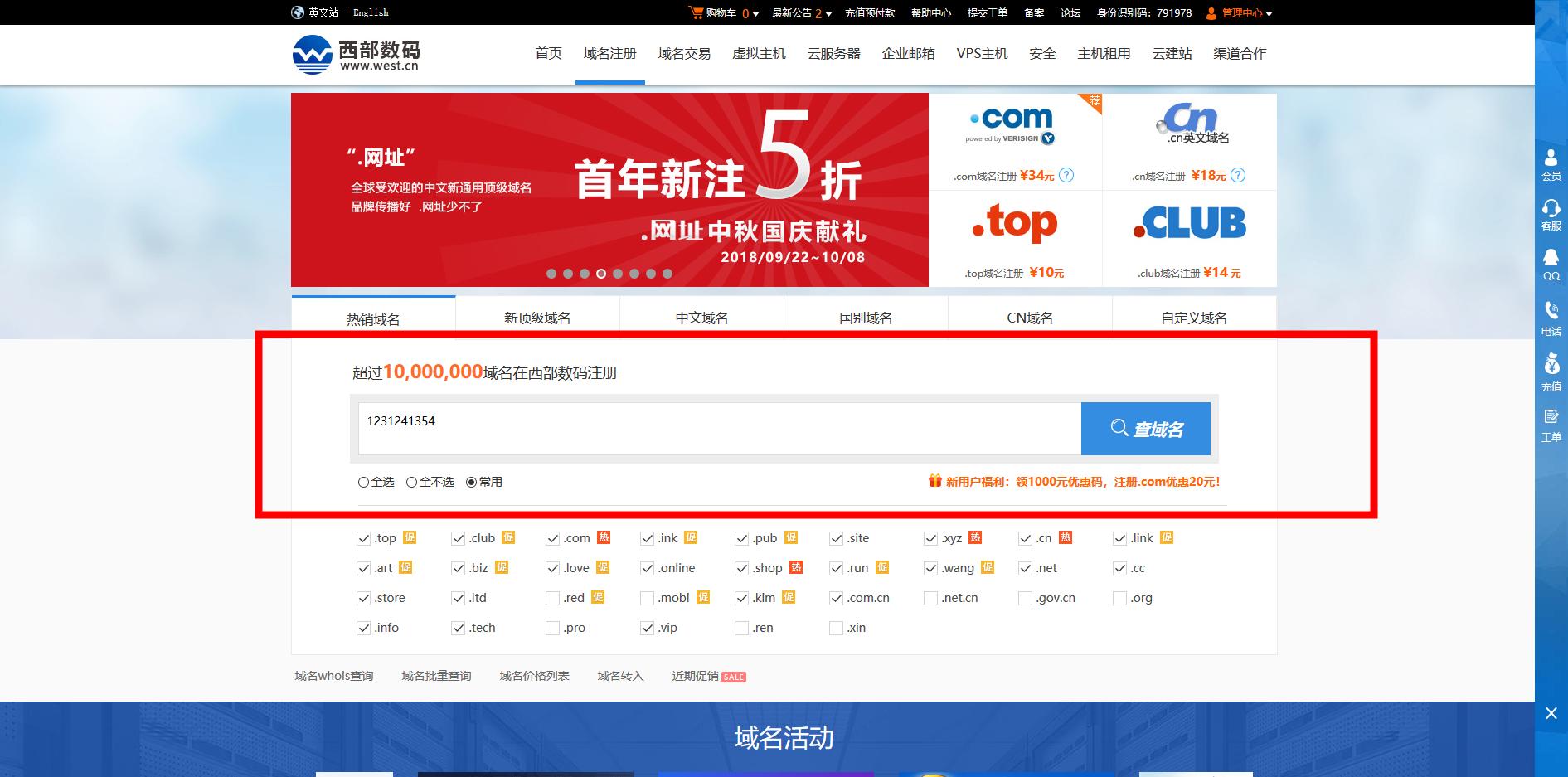Switch to the 中文域名 tab
This screenshot has height=777, width=1568.
click(x=699, y=317)
